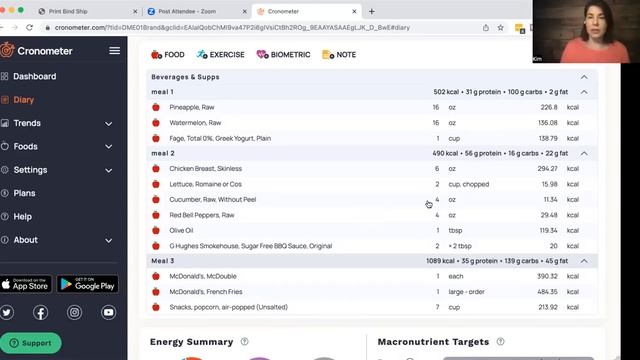Viewport: 640px width, 360px height.
Task: Click the browser share icon
Action: [486, 27]
